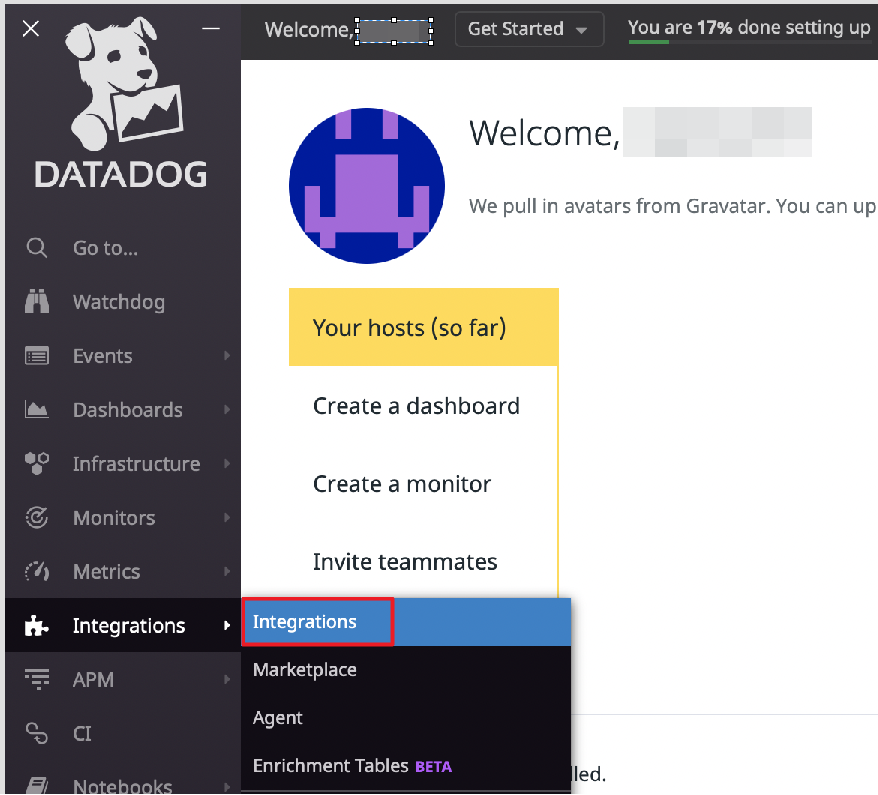Open the Get Started dropdown
Screen dimensions: 878x795
pyautogui.click(x=529, y=29)
